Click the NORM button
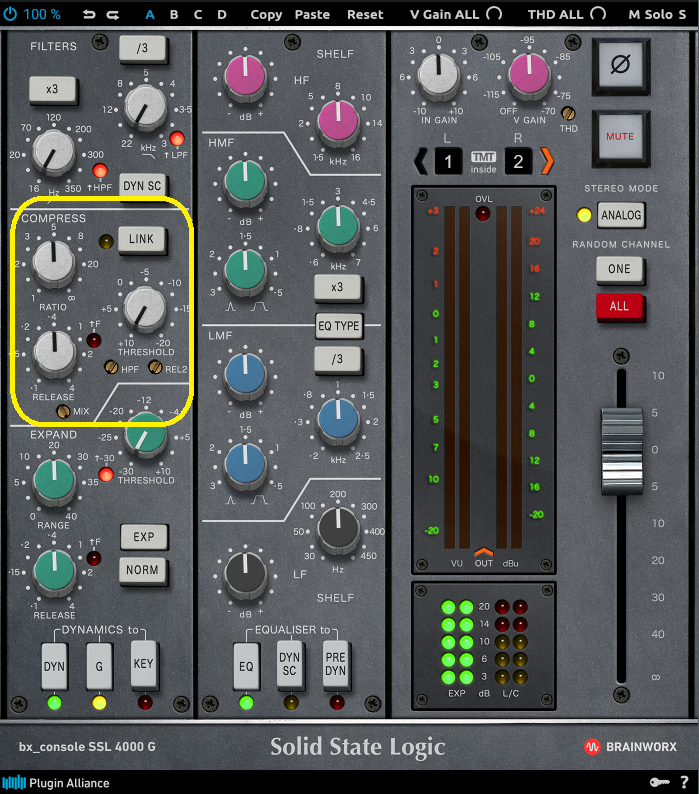699x794 pixels. [142, 570]
